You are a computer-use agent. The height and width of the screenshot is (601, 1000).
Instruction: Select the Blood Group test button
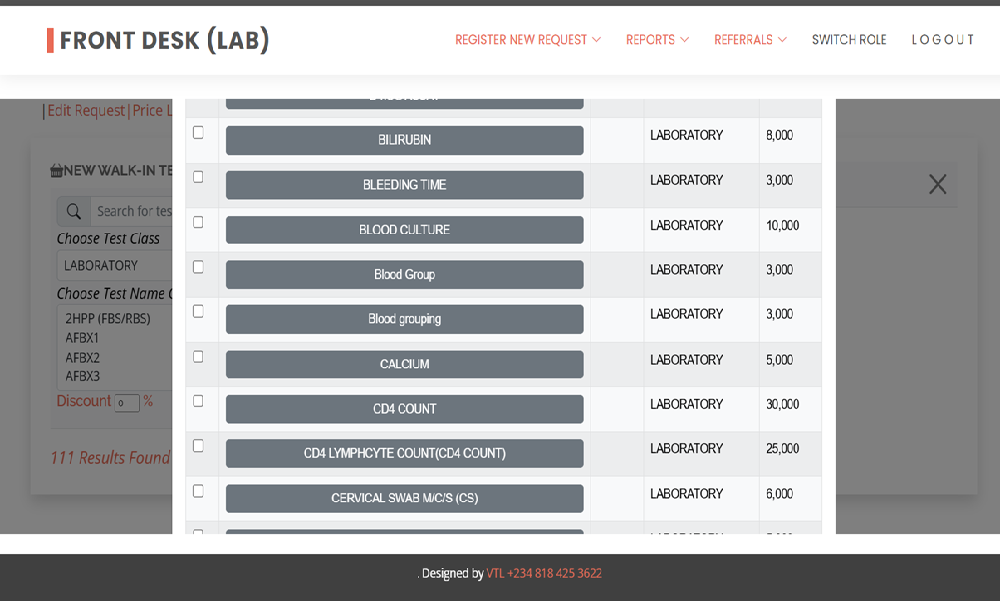coord(404,275)
